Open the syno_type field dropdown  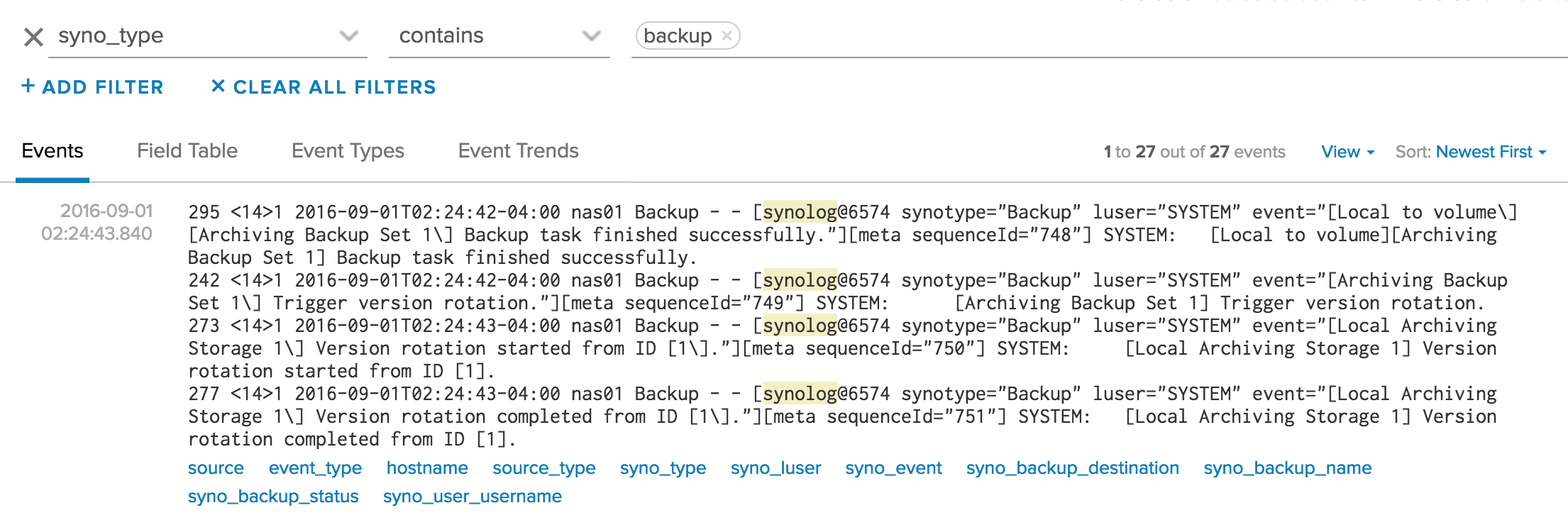(348, 35)
